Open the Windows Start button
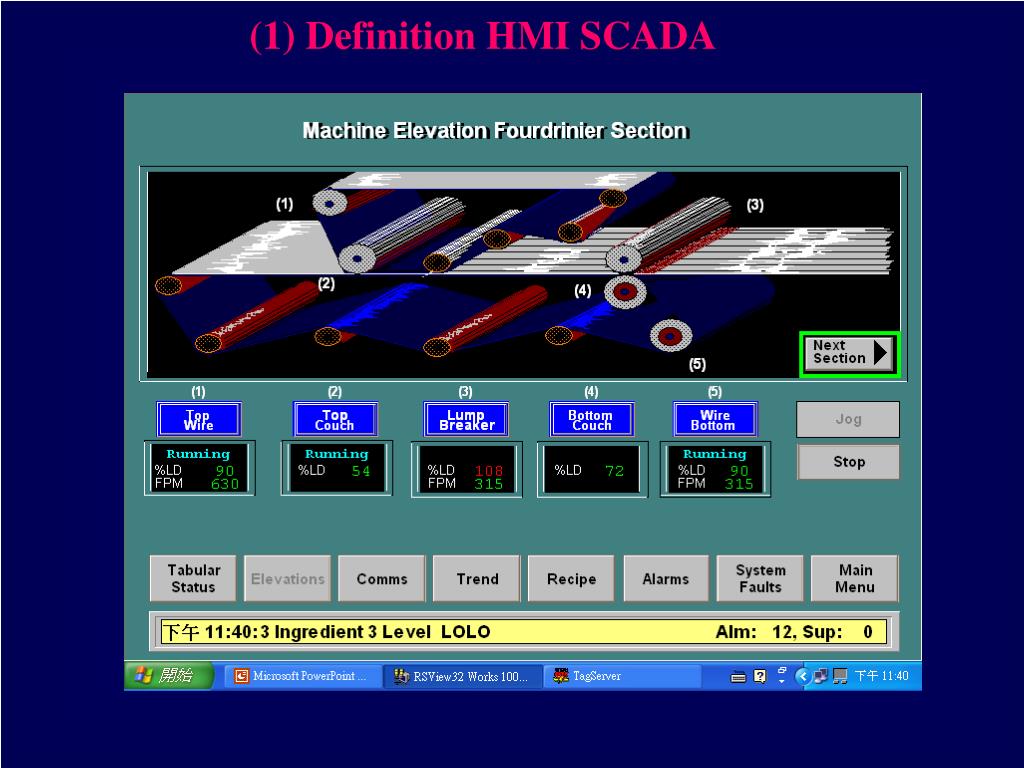The width and height of the screenshot is (1024, 768). pyautogui.click(x=169, y=675)
